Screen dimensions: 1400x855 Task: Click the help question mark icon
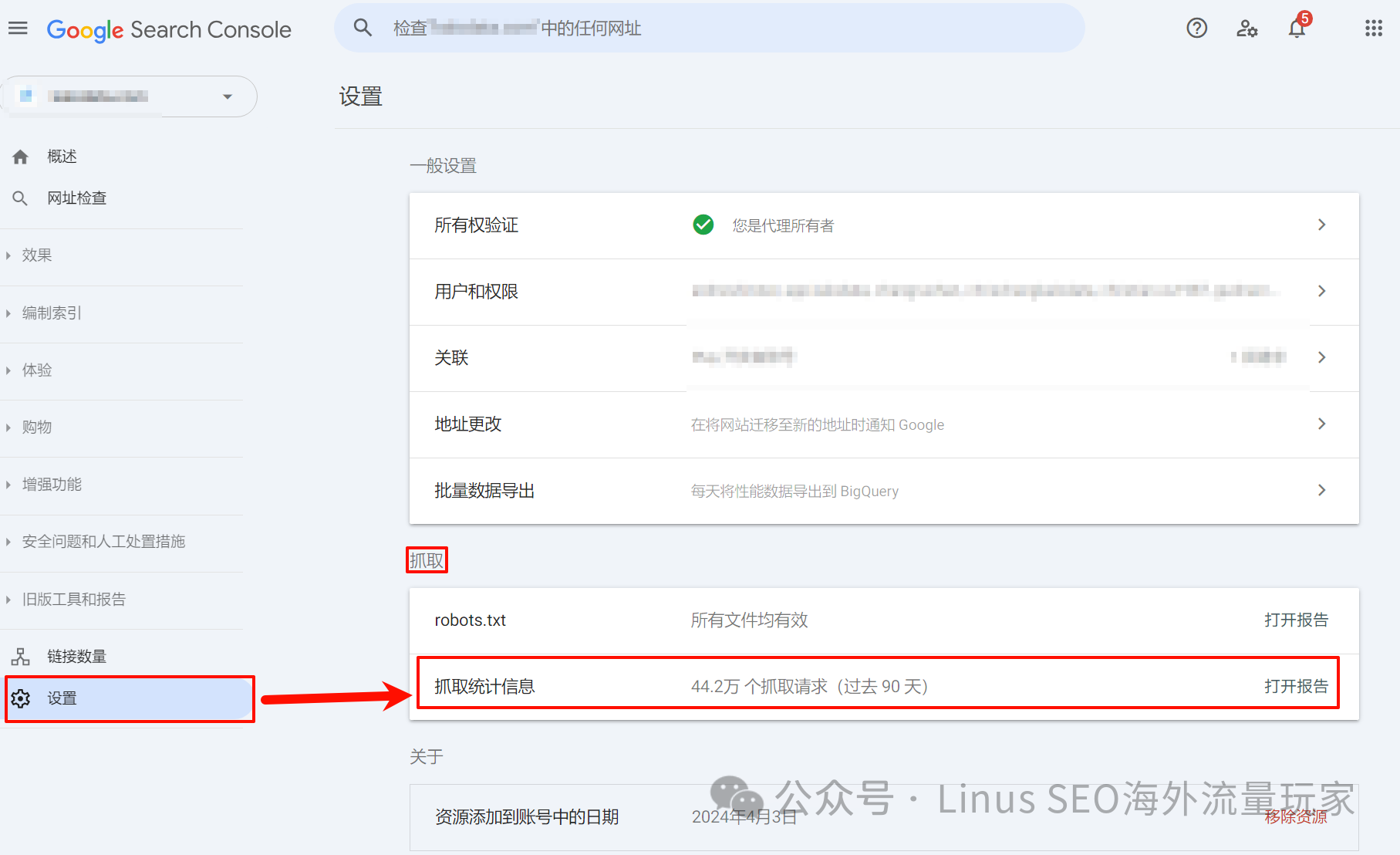tap(1196, 29)
